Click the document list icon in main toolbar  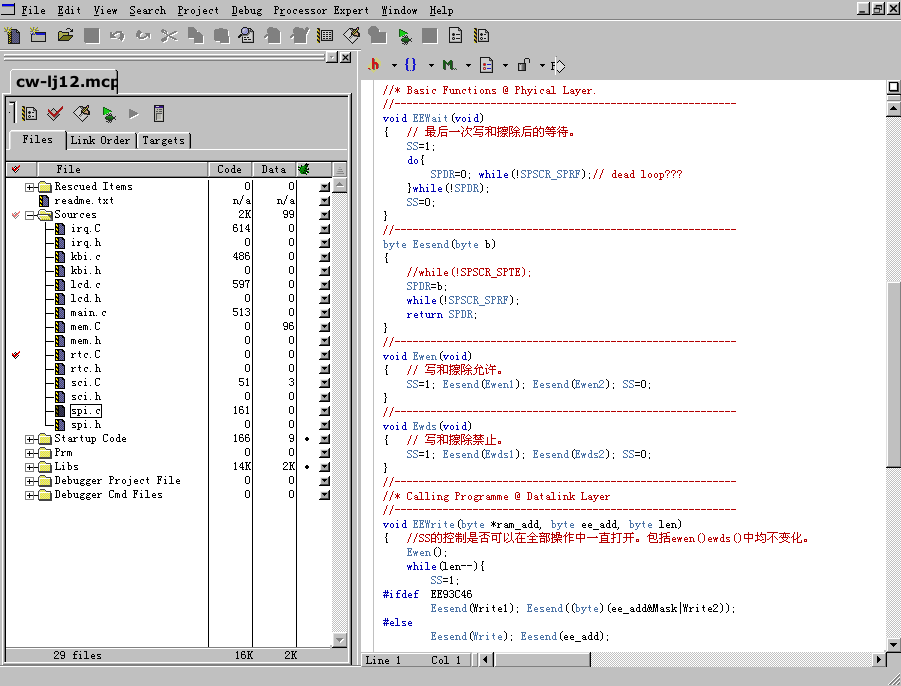456,36
